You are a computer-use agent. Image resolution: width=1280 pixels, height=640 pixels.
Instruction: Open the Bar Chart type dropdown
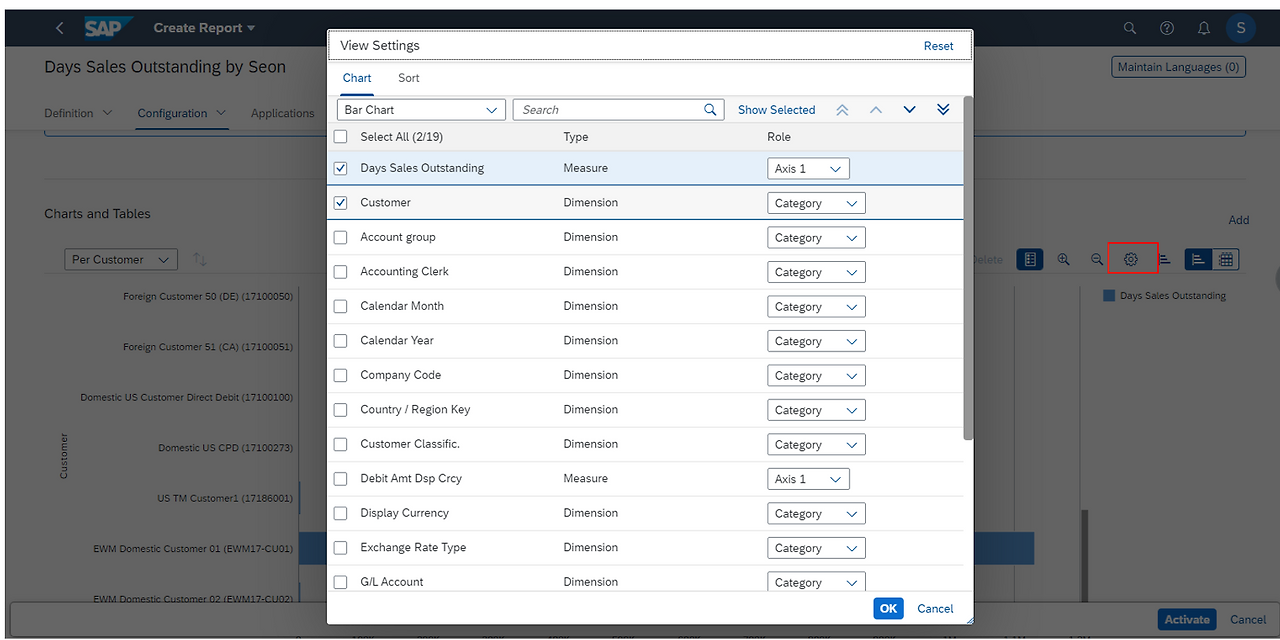pos(421,110)
